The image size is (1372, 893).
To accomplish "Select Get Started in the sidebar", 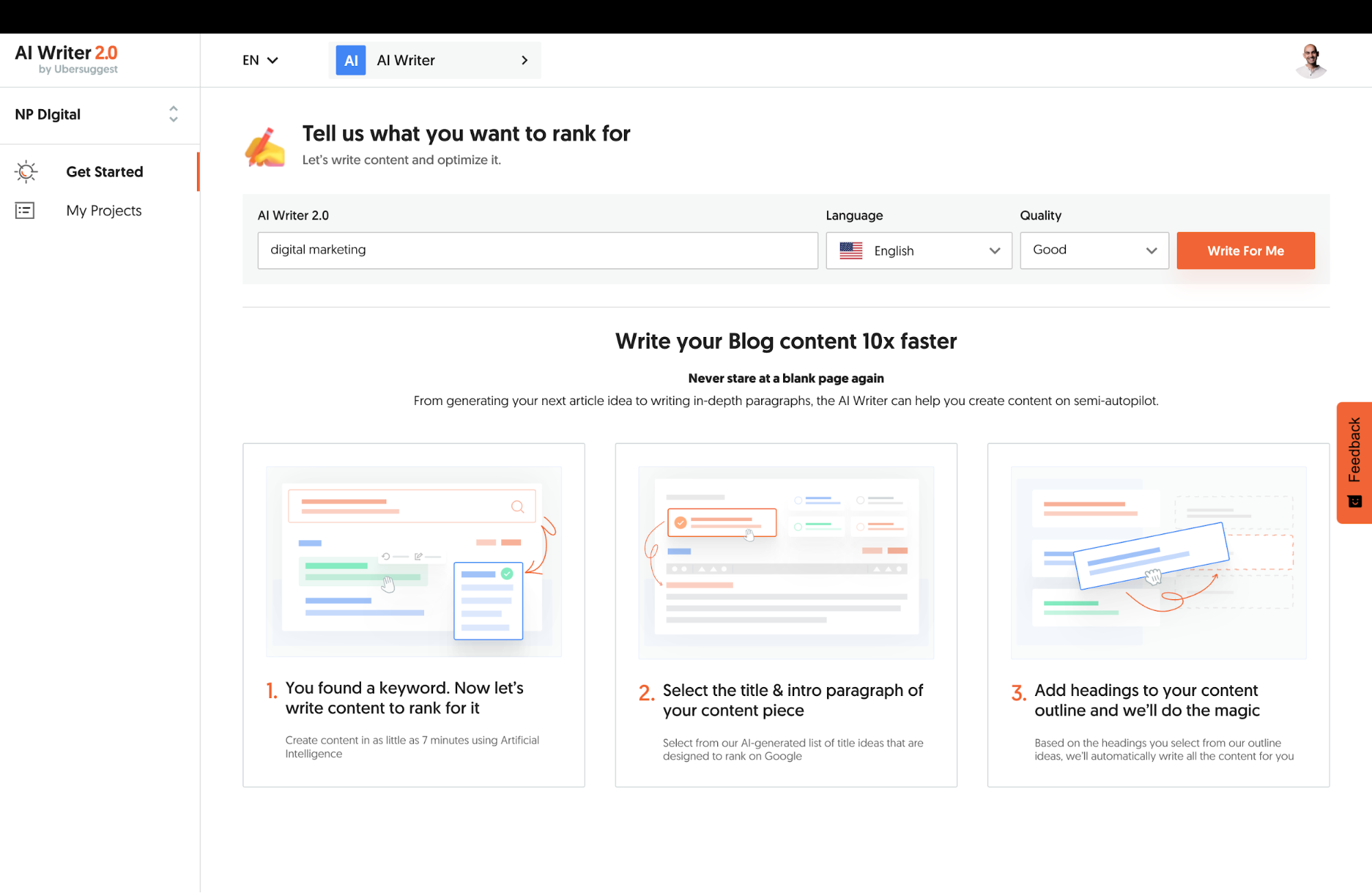I will [104, 172].
